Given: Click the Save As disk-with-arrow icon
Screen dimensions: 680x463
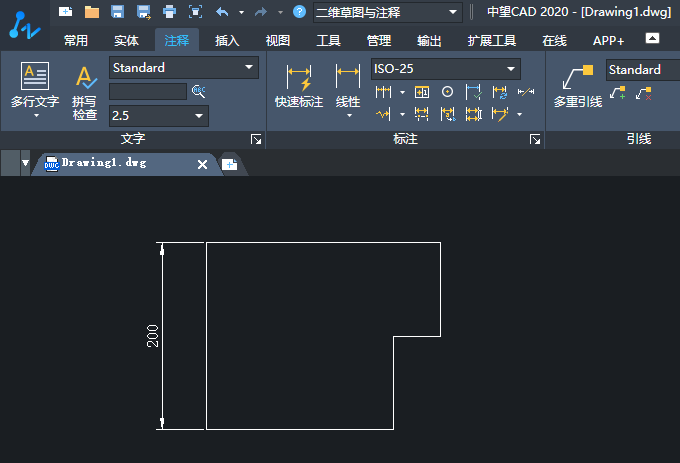Looking at the screenshot, I should point(144,12).
